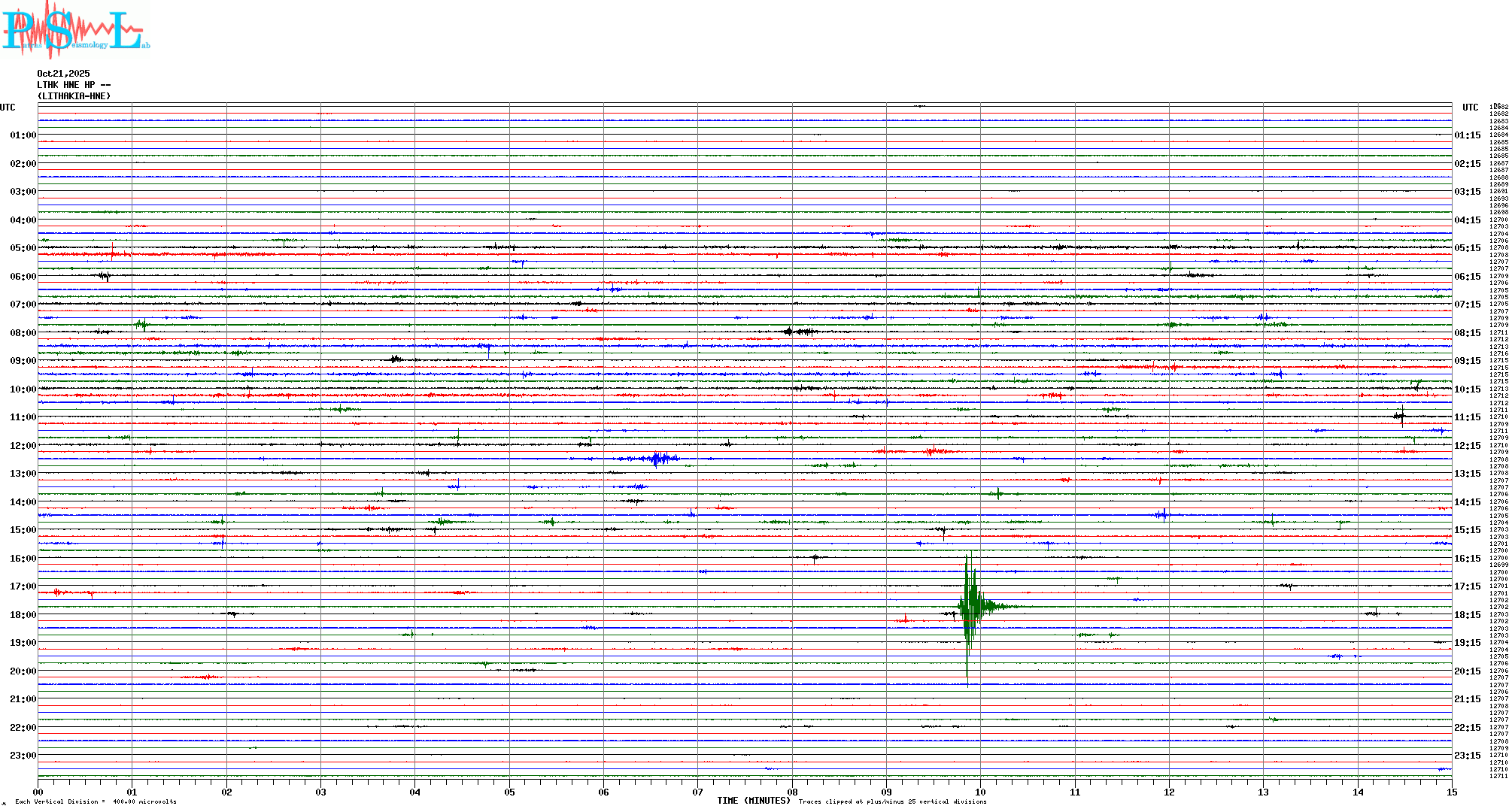Click the TIME (MINUTES) axis title

pyautogui.click(x=753, y=801)
